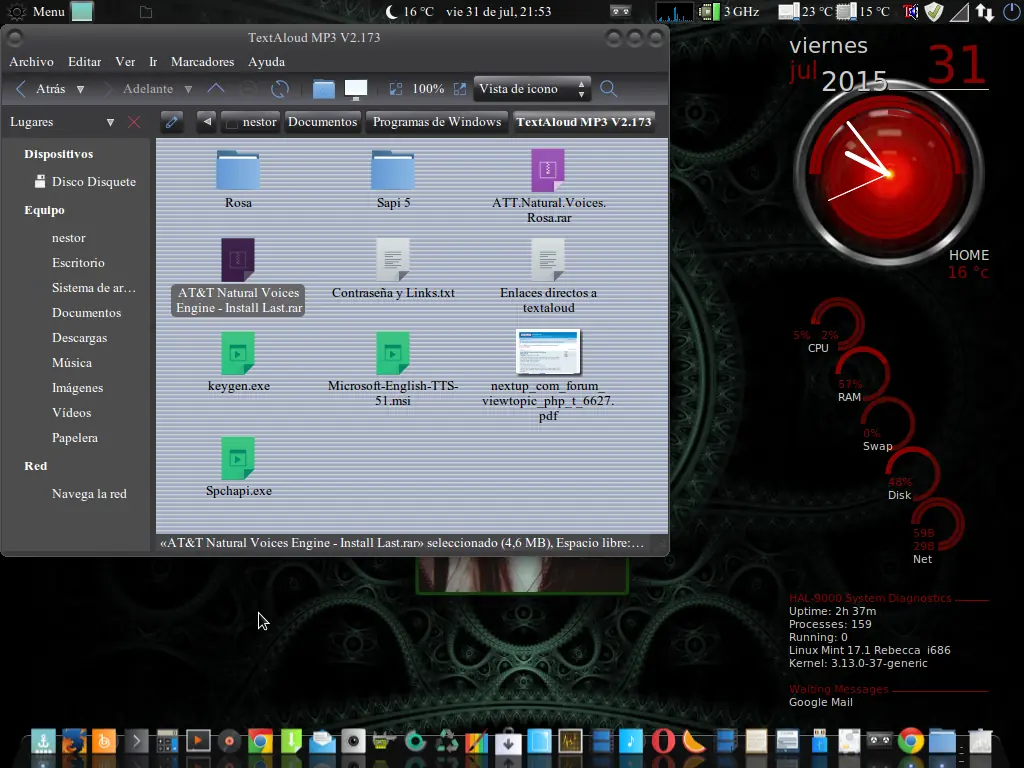
Task: Open Imágenes in the sidebar
Action: click(x=77, y=388)
